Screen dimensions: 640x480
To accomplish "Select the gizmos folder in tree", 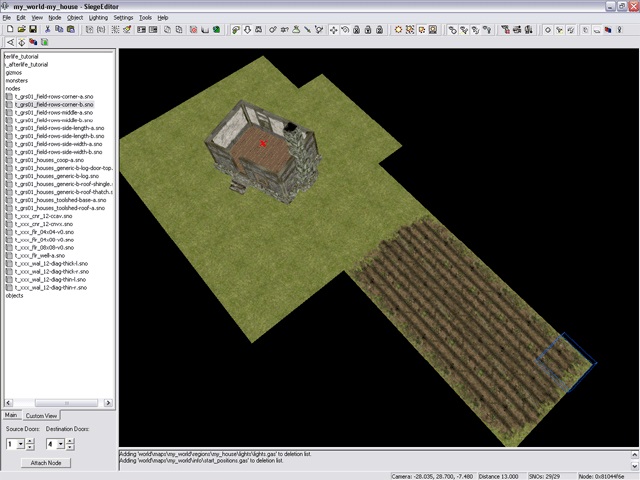I will [x=14, y=72].
